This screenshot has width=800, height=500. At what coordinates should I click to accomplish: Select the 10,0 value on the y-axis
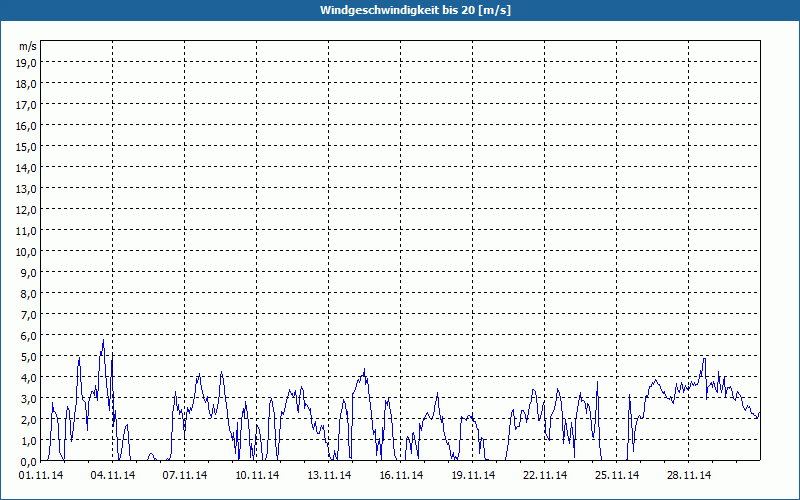click(27, 252)
